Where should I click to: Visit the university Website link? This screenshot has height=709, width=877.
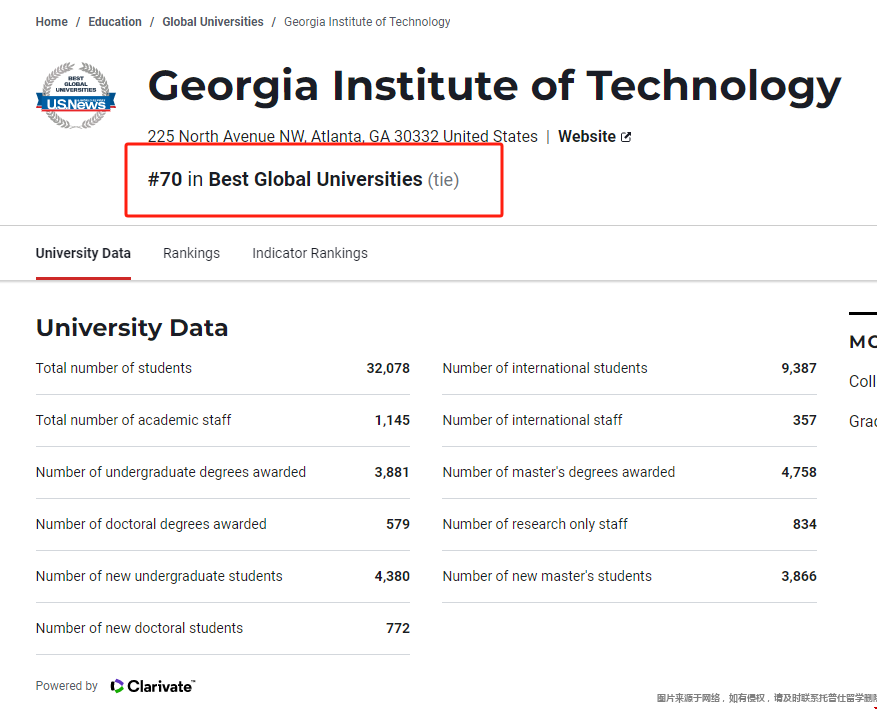586,137
